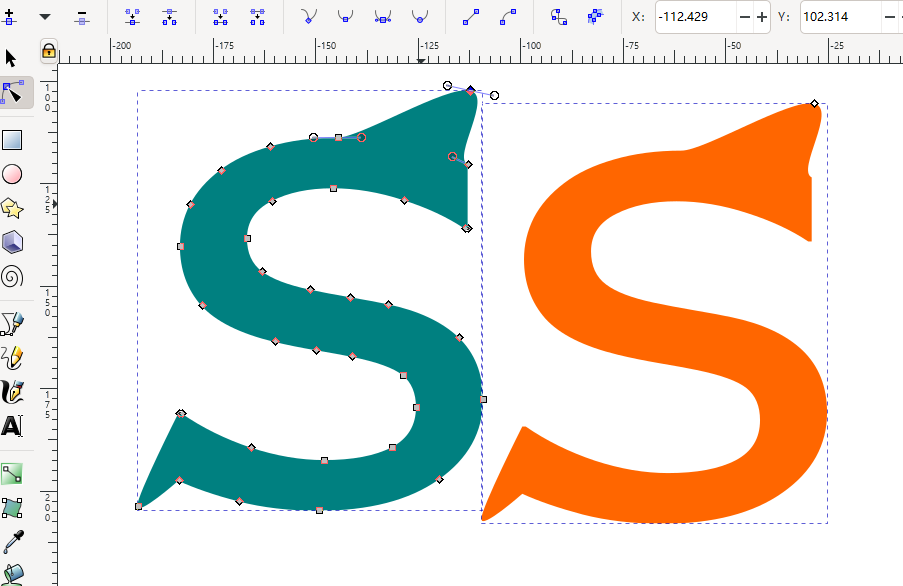This screenshot has width=903, height=586.
Task: Select the Rectangle tool
Action: pos(12,140)
